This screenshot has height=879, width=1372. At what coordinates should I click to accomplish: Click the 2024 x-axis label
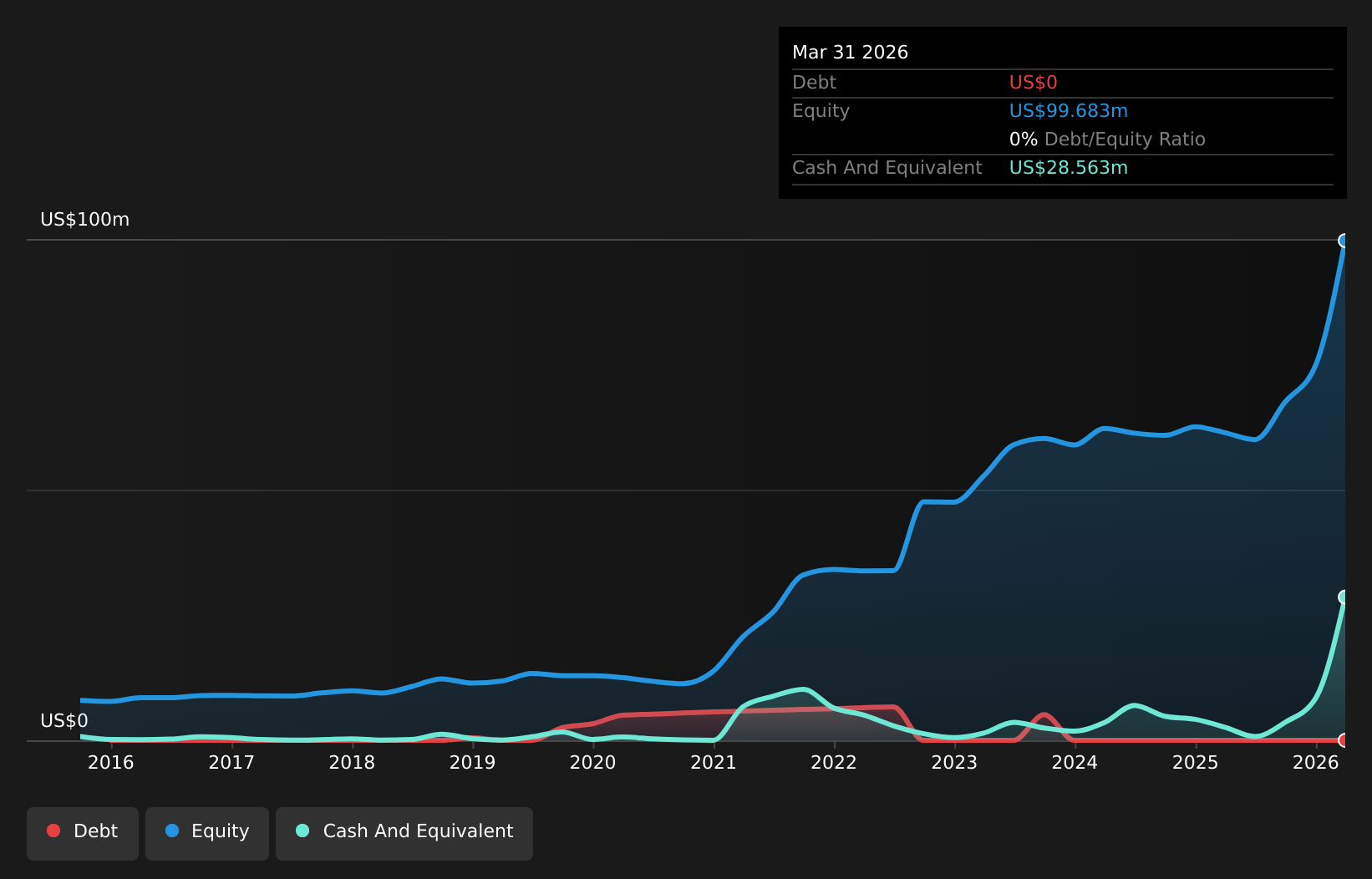point(1075,762)
